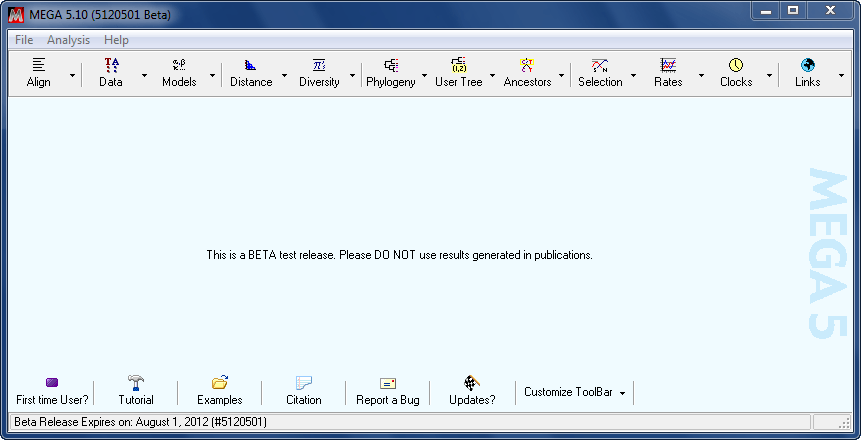This screenshot has height=440, width=861.
Task: Click the Align toolbar icon
Action: [x=38, y=65]
